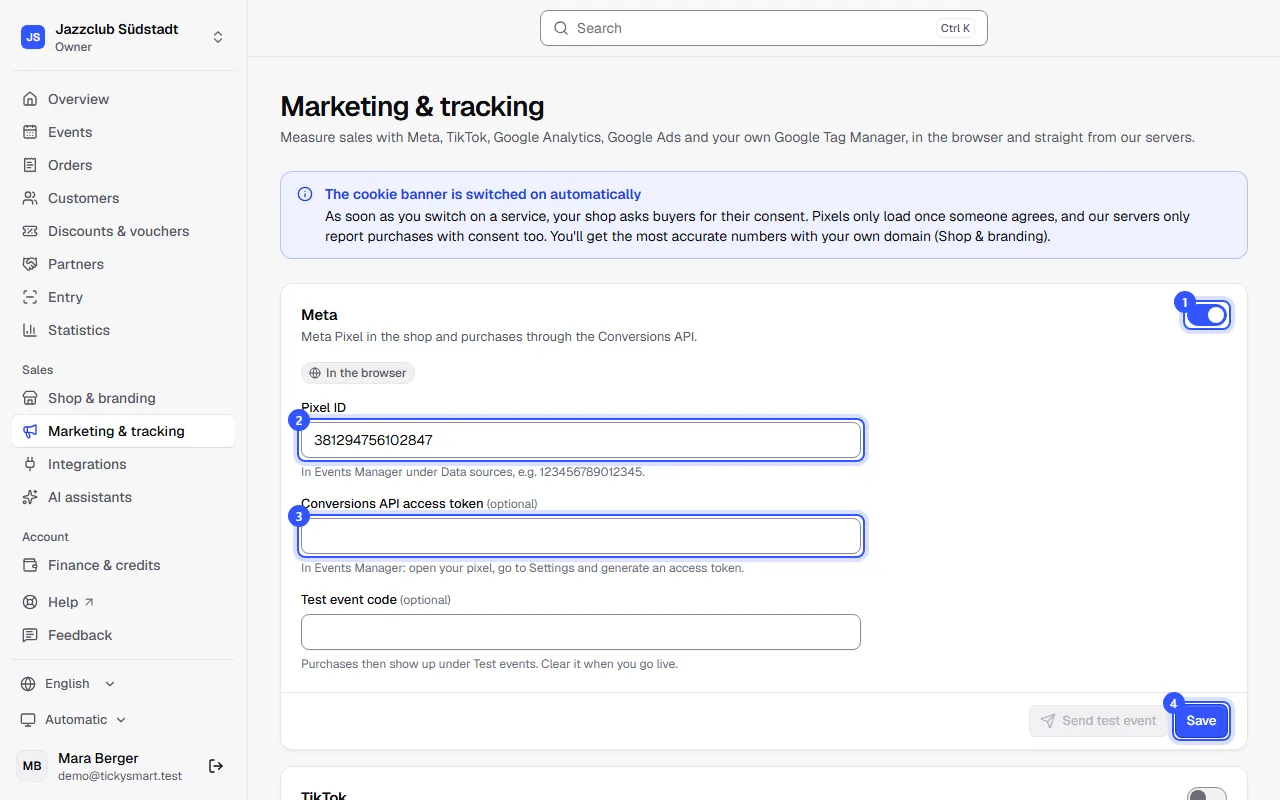This screenshot has height=800, width=1280.
Task: Click the 'In the browser' badge
Action: point(358,373)
